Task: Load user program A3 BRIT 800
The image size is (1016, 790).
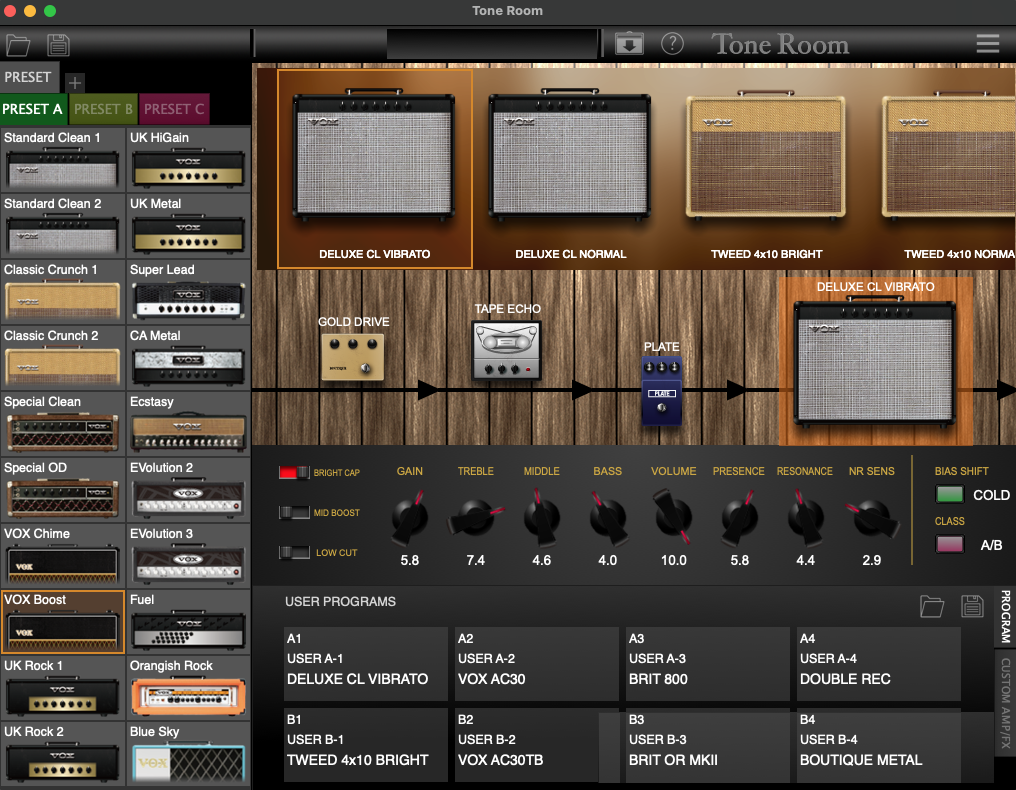Action: pos(707,664)
